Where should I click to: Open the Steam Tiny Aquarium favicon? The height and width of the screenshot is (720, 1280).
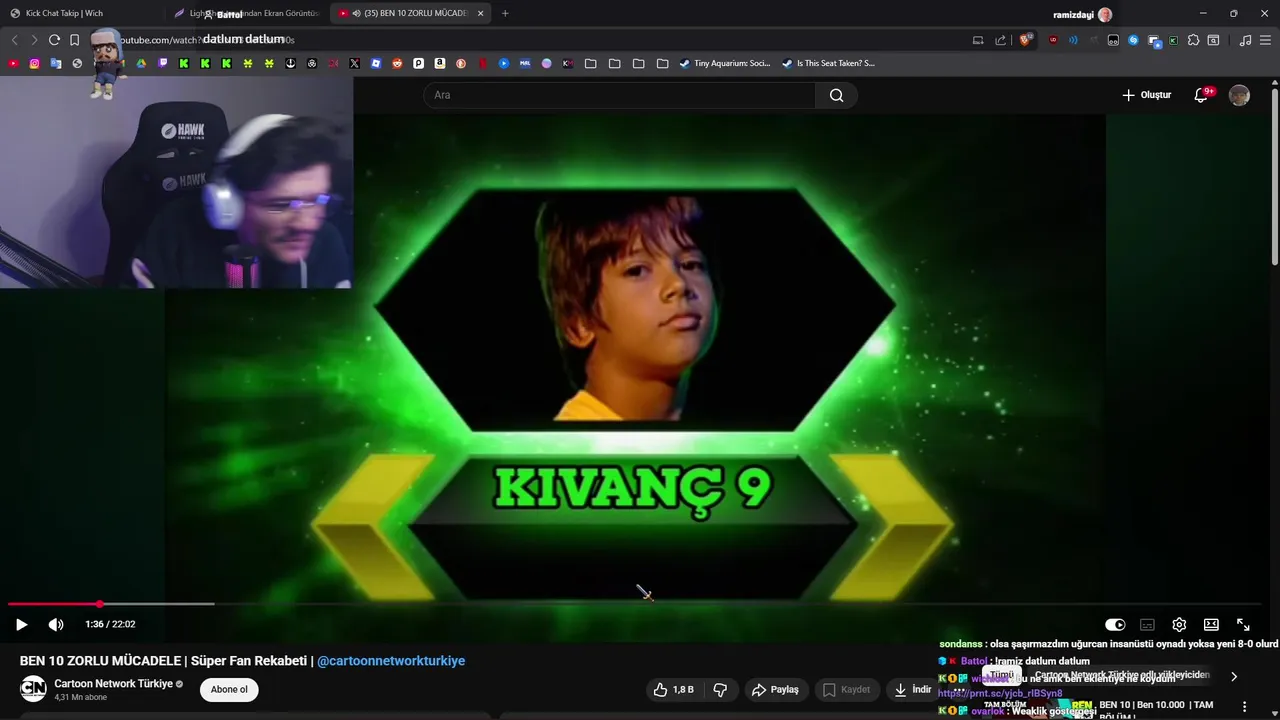pyautogui.click(x=684, y=63)
